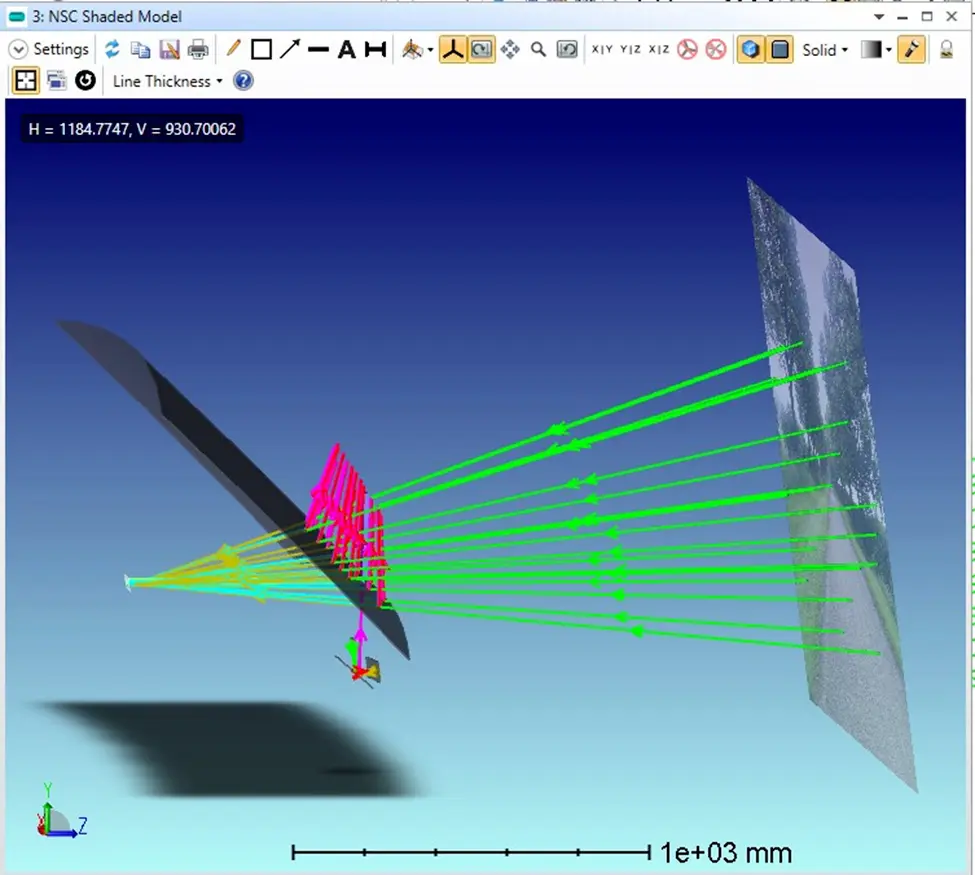
Task: Open the background gradient dropdown
Action: tap(876, 50)
